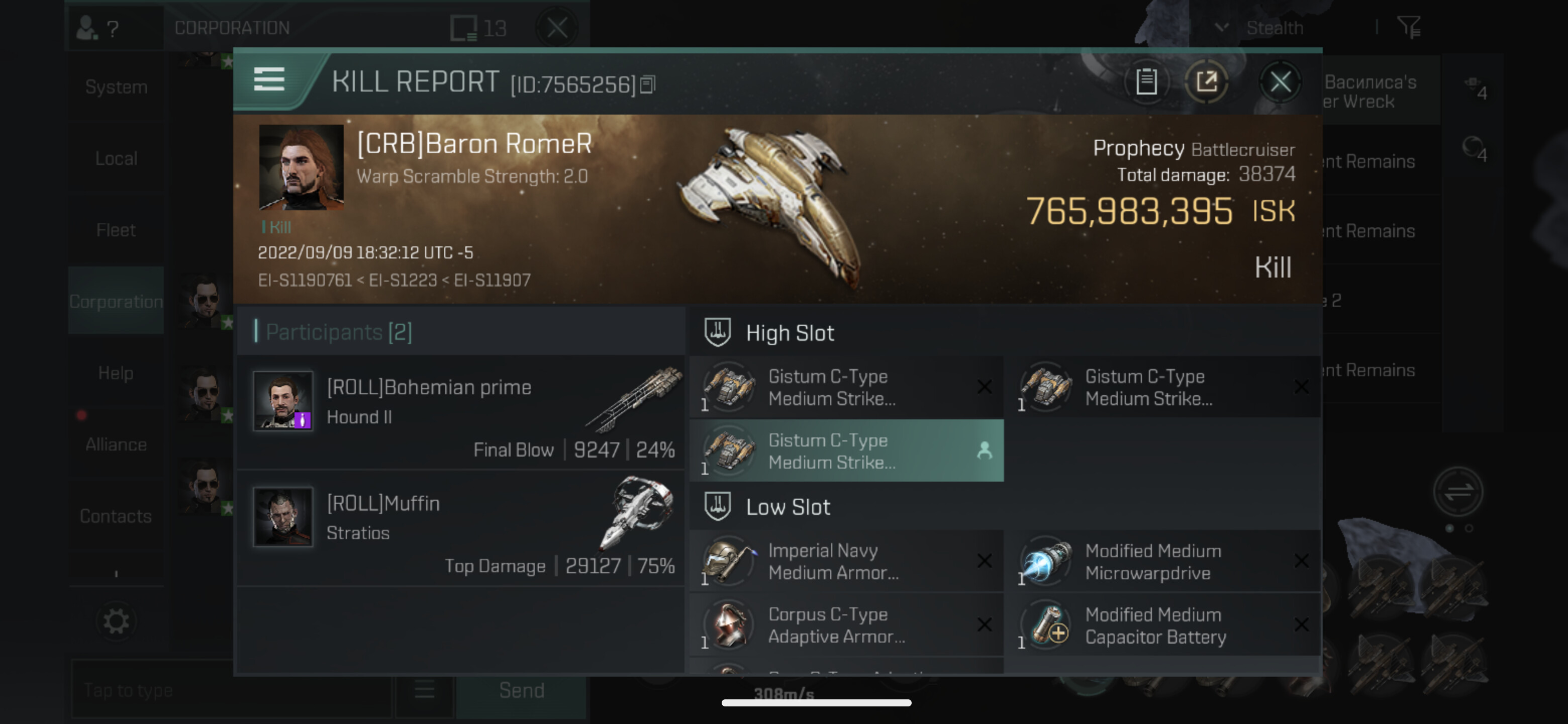Switch to the Alliance chat tab
Screen dimensions: 1568x724
[x=116, y=444]
